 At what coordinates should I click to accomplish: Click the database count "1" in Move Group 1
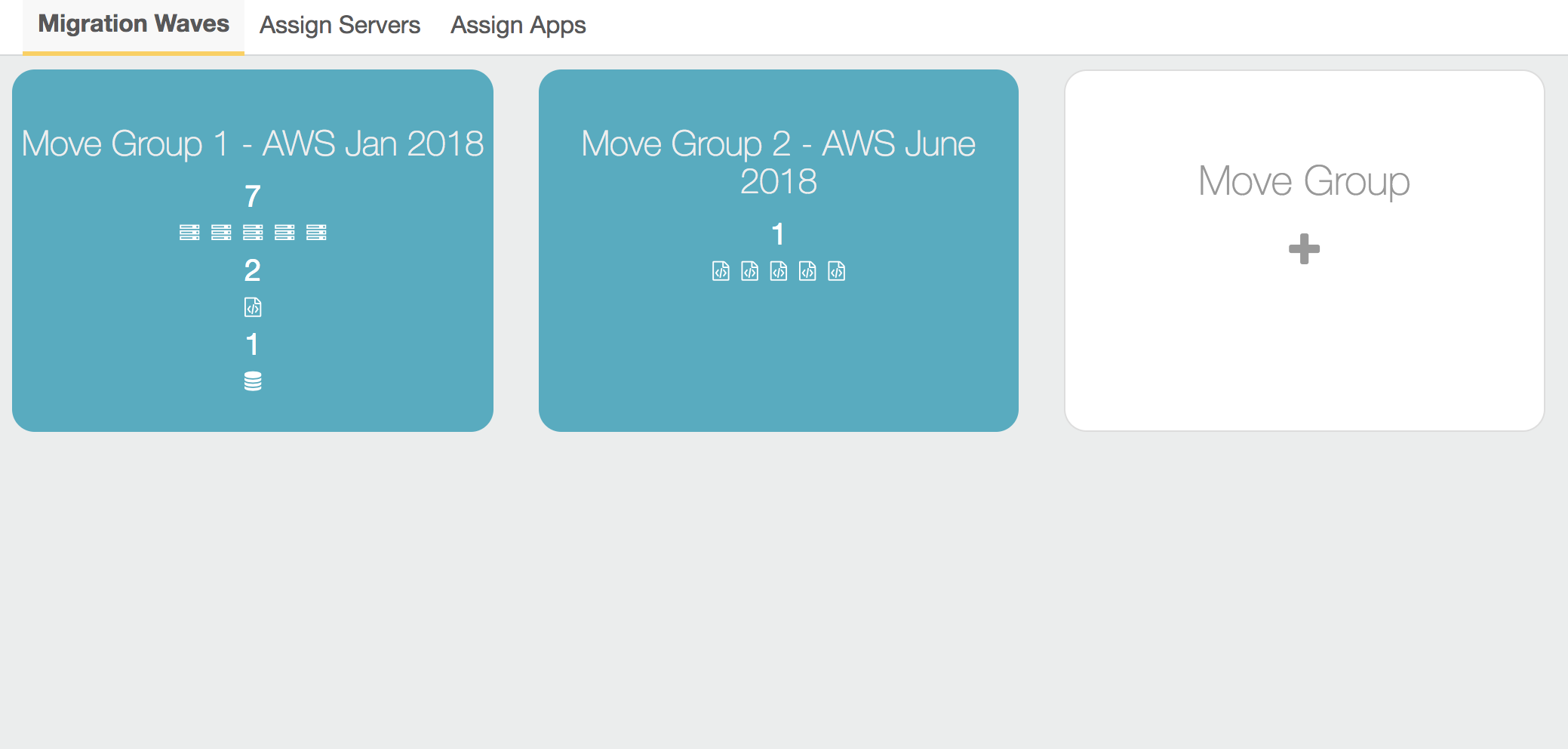(253, 344)
